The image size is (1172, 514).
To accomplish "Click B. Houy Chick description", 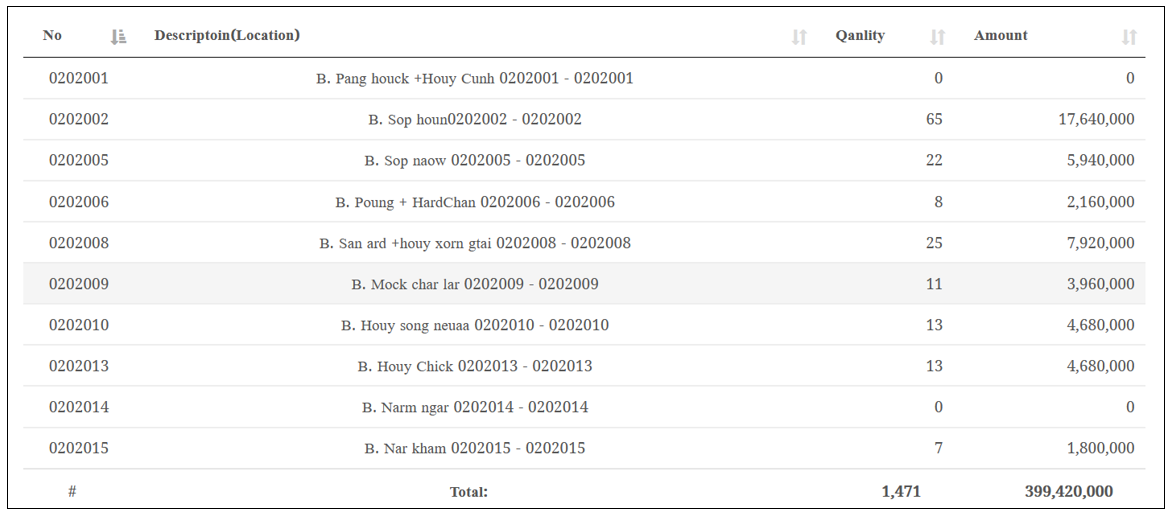I will pyautogui.click(x=475, y=366).
